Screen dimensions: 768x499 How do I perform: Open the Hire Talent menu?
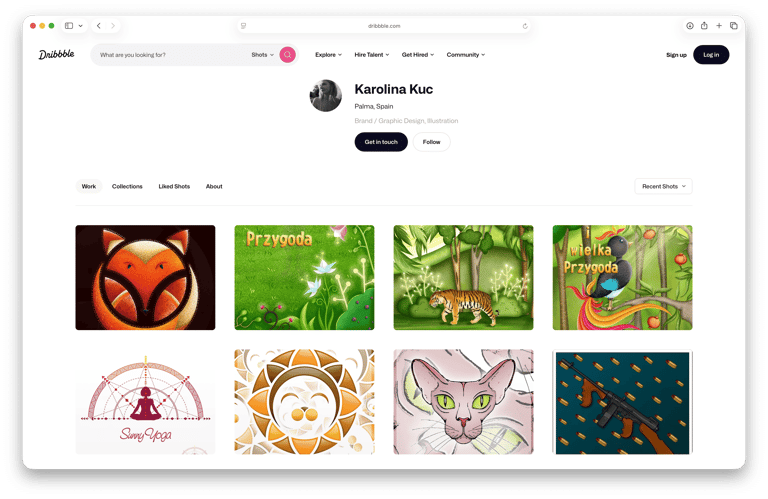tap(372, 55)
